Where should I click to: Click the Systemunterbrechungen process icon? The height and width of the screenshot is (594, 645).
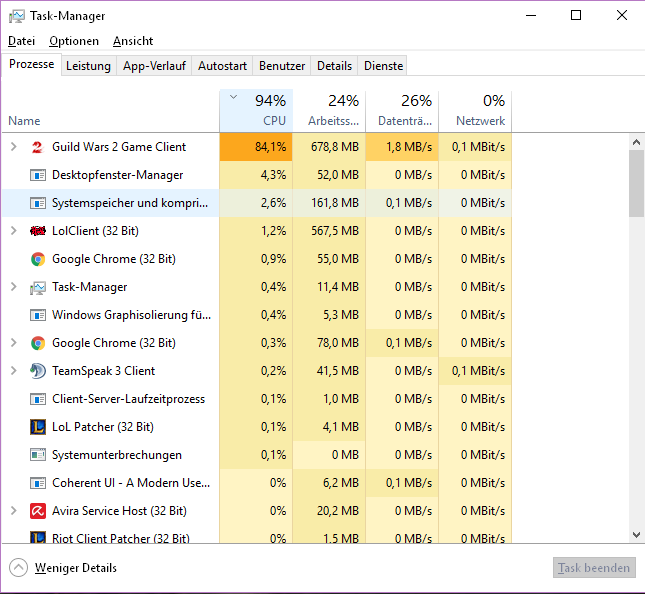(38, 455)
